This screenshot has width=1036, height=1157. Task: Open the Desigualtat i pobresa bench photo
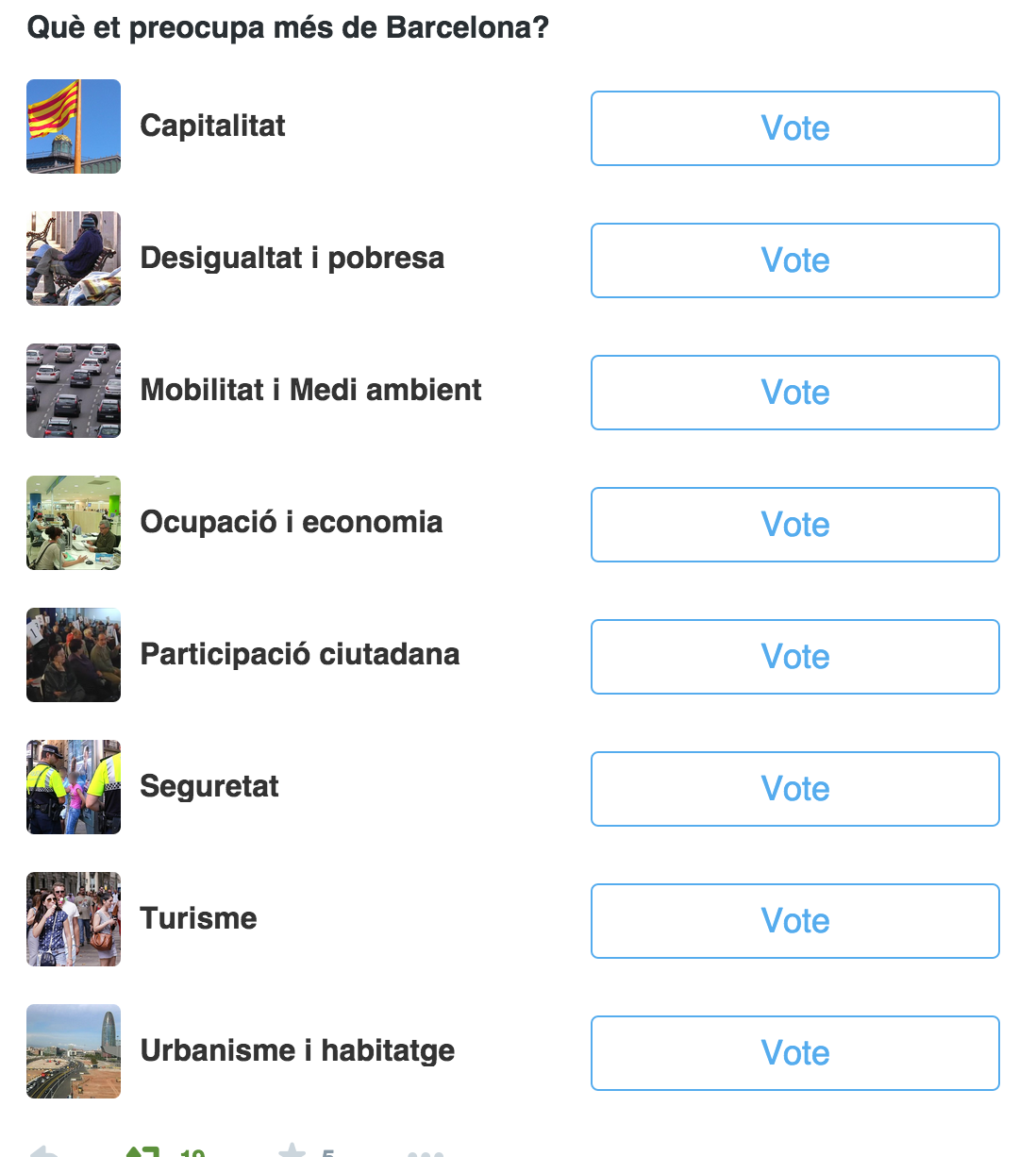(x=74, y=259)
